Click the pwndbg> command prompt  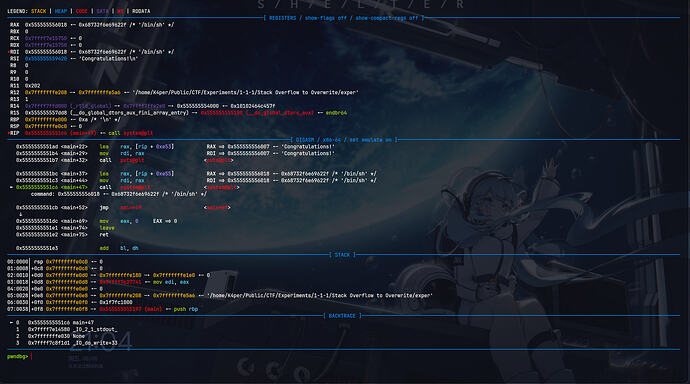[x=18, y=356]
